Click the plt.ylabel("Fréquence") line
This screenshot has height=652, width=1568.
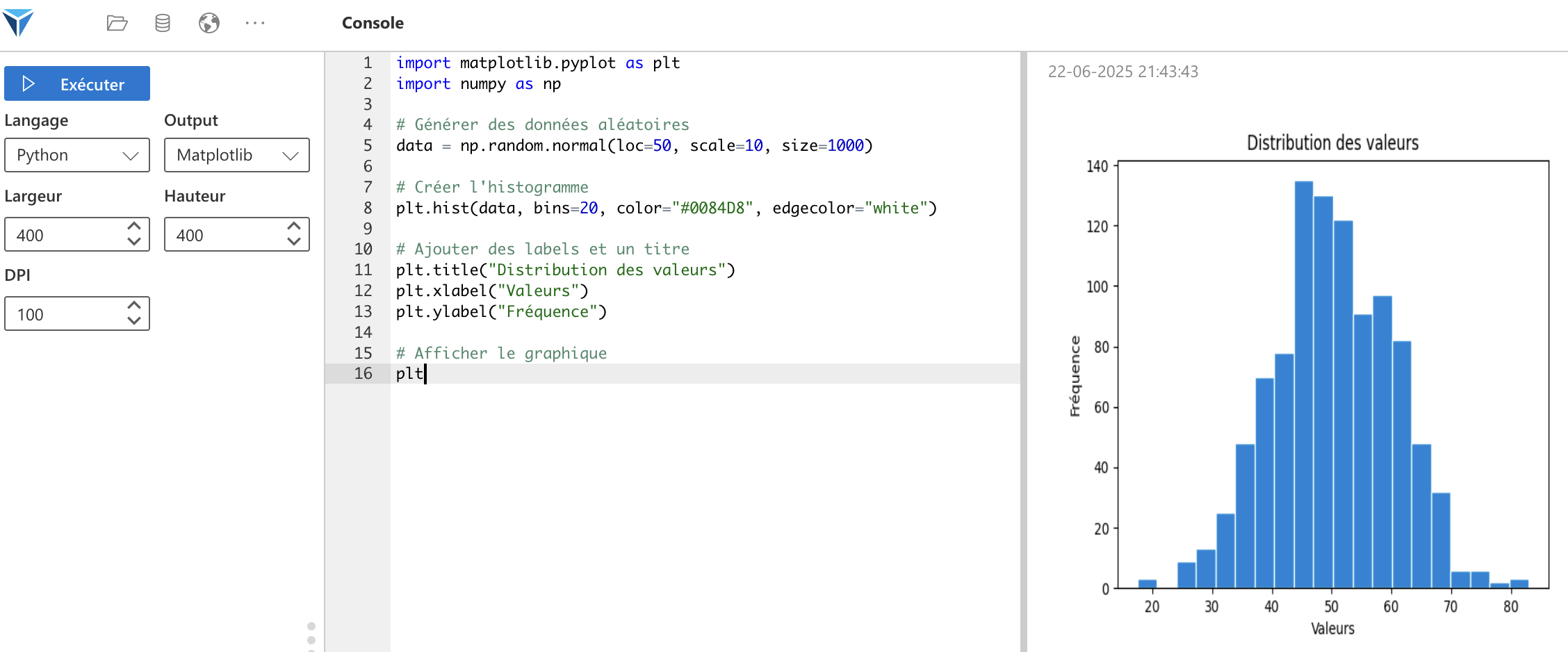point(501,311)
